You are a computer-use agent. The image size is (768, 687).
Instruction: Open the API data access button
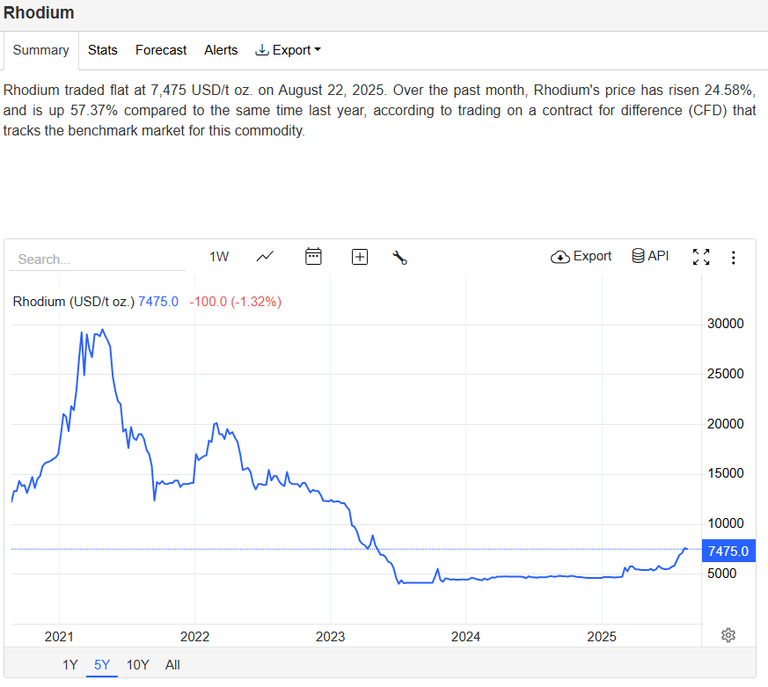click(x=650, y=256)
